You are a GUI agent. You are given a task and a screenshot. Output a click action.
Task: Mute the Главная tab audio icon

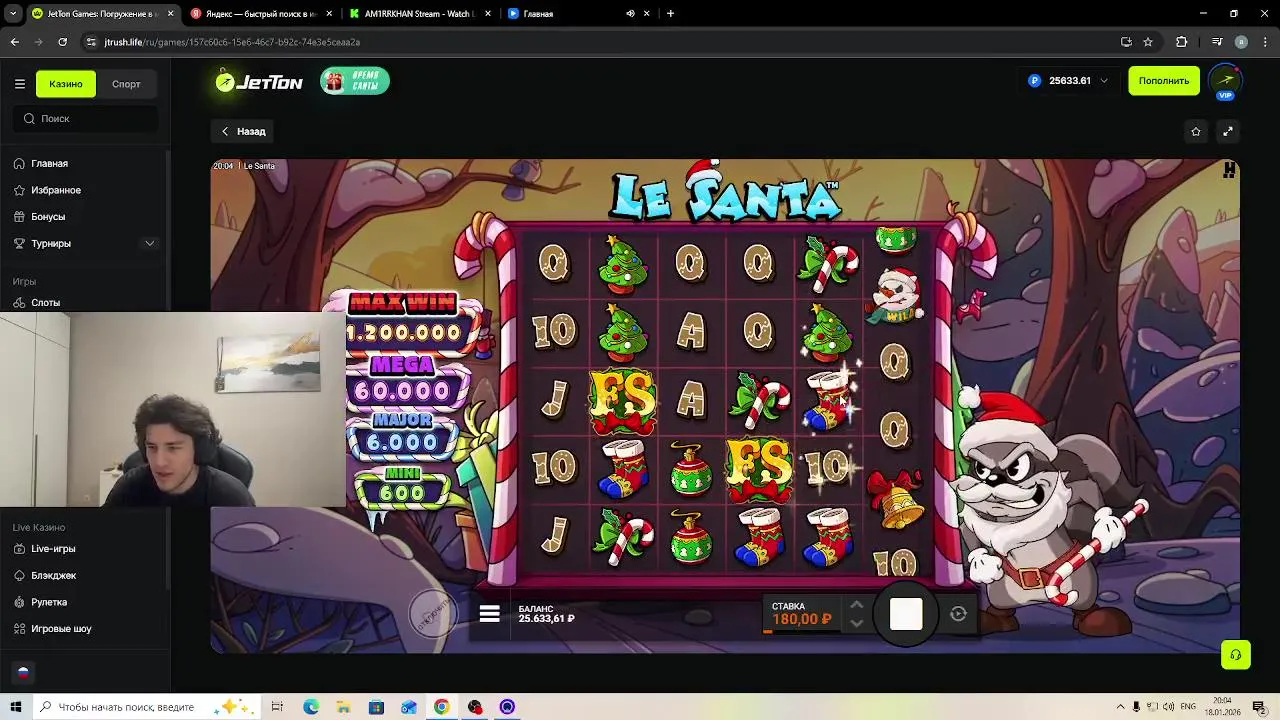(x=630, y=14)
